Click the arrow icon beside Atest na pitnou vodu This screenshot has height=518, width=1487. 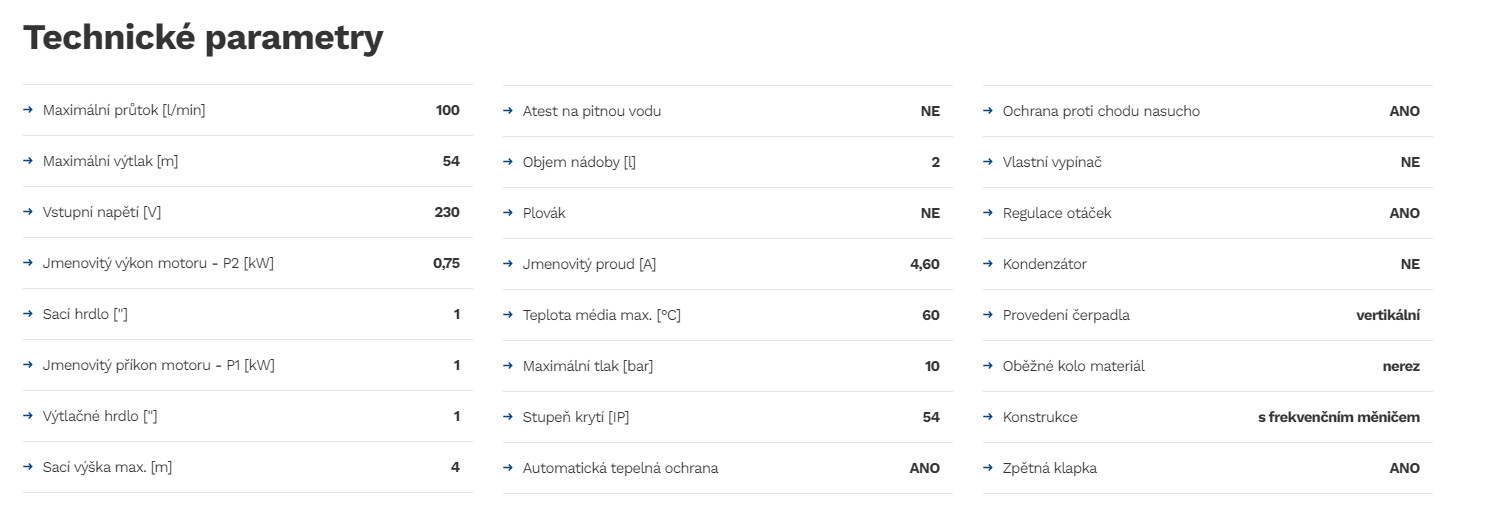[508, 111]
